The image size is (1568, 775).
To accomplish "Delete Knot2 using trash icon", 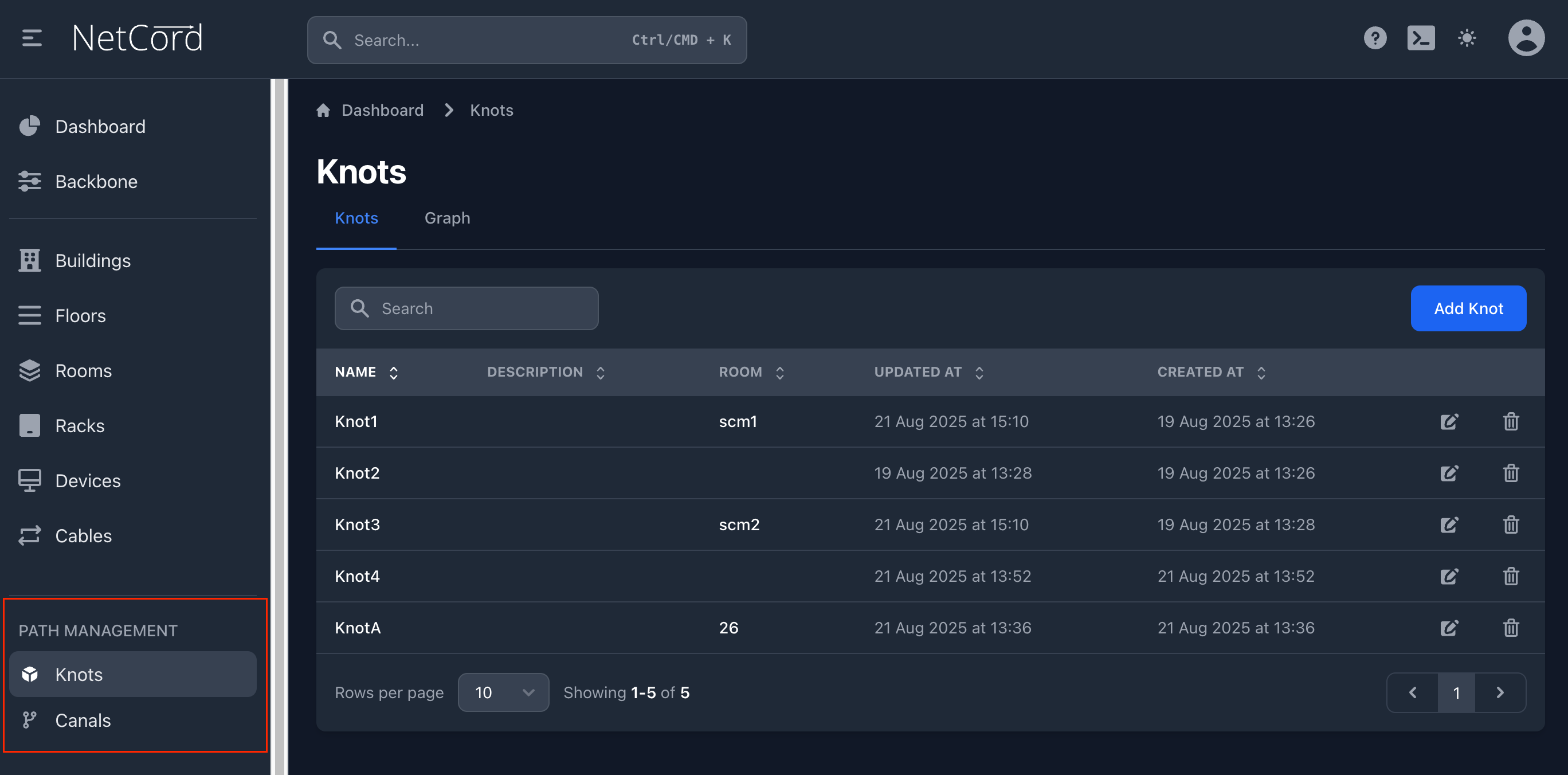I will (x=1510, y=473).
